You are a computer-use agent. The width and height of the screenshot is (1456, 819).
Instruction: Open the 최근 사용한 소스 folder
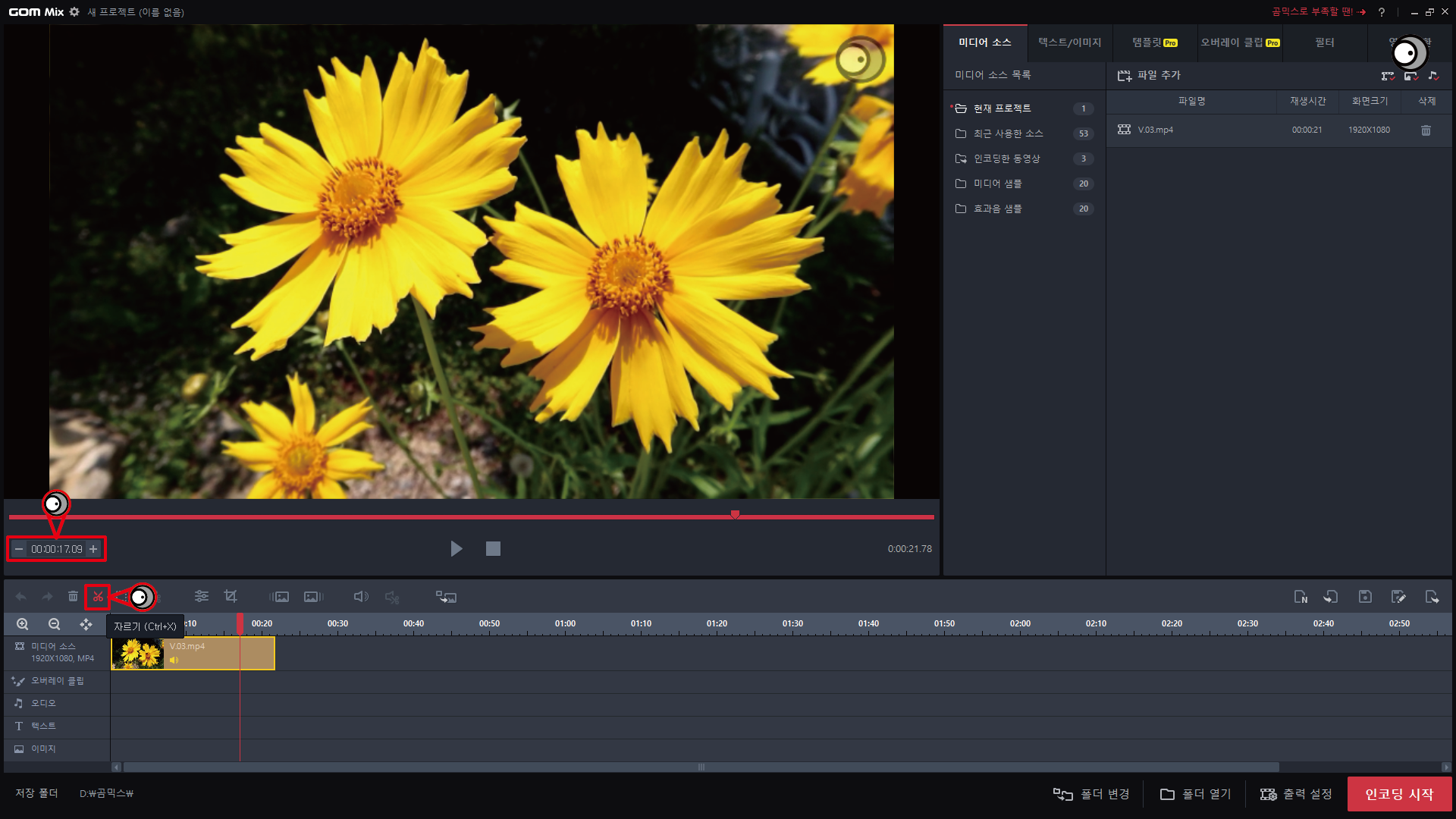(1008, 133)
